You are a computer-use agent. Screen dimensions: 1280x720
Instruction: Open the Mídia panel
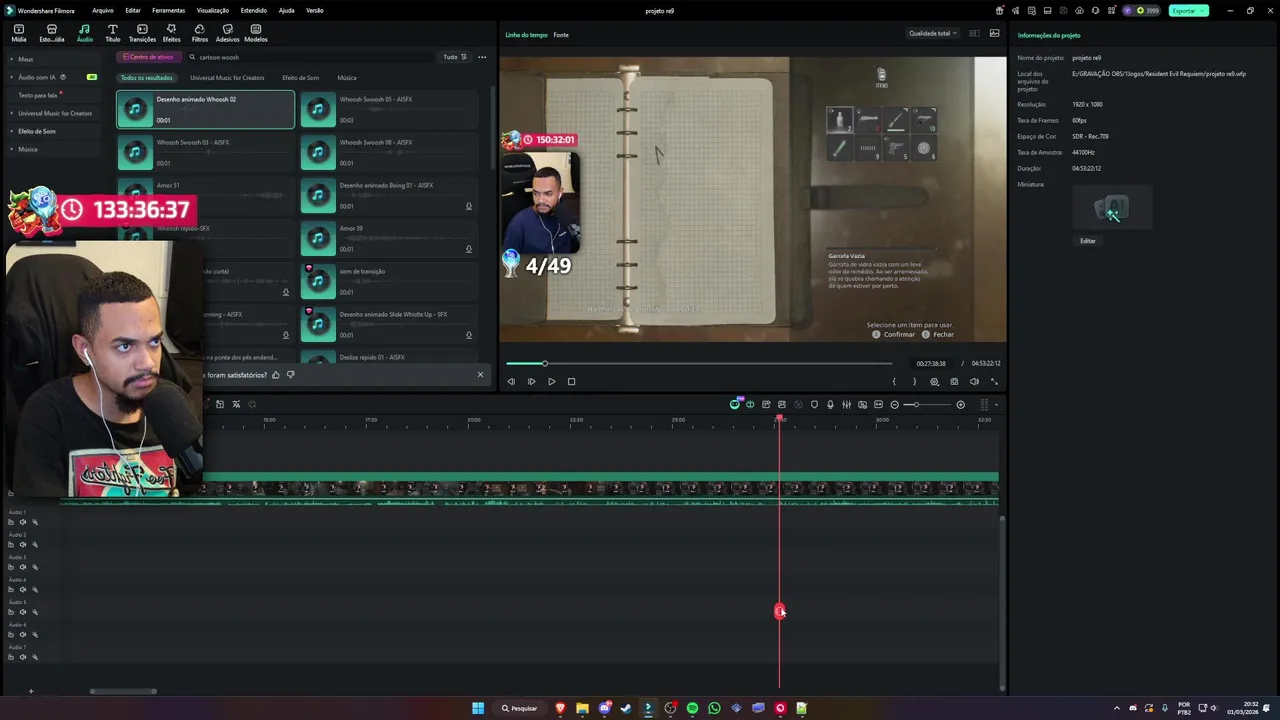tap(18, 33)
